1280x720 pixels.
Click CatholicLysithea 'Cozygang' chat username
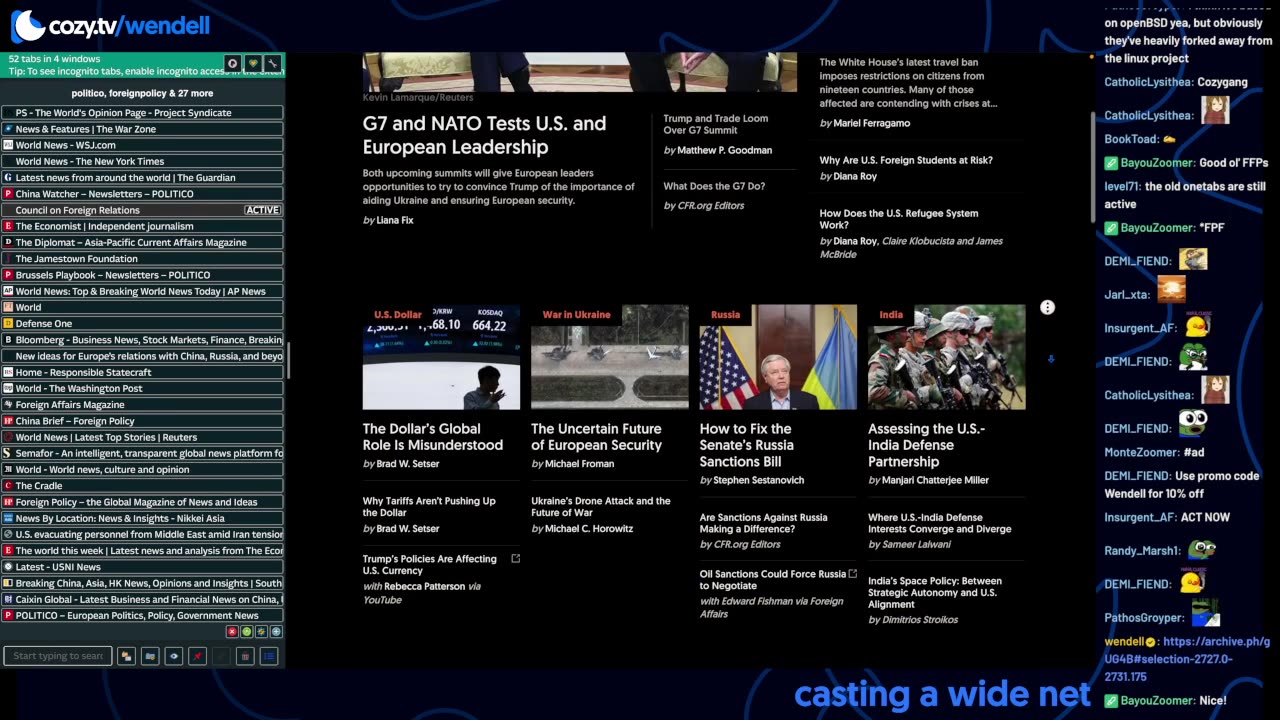1148,82
